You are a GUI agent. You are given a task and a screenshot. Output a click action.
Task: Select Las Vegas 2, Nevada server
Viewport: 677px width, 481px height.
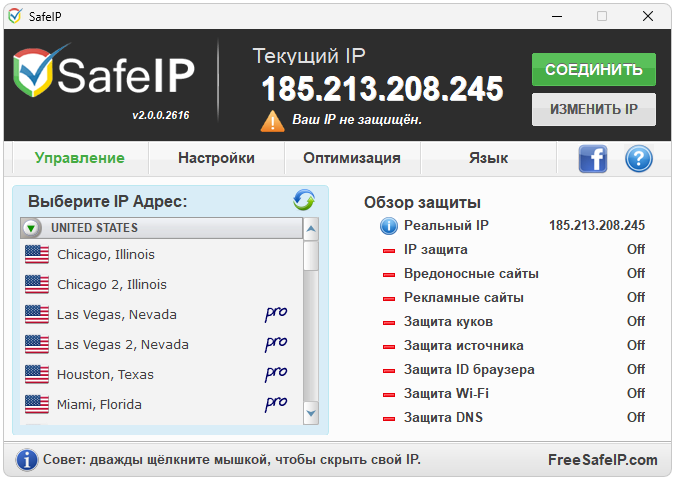(x=162, y=345)
